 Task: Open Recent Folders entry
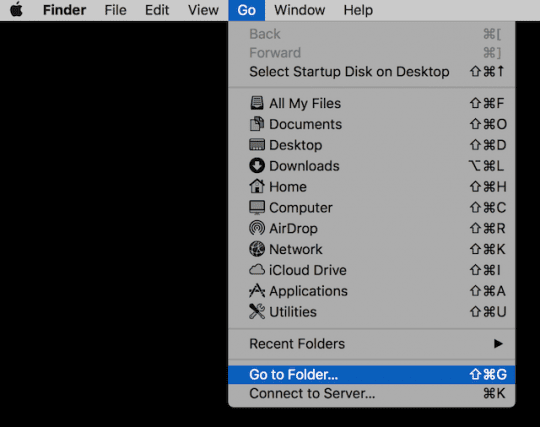[x=372, y=344]
